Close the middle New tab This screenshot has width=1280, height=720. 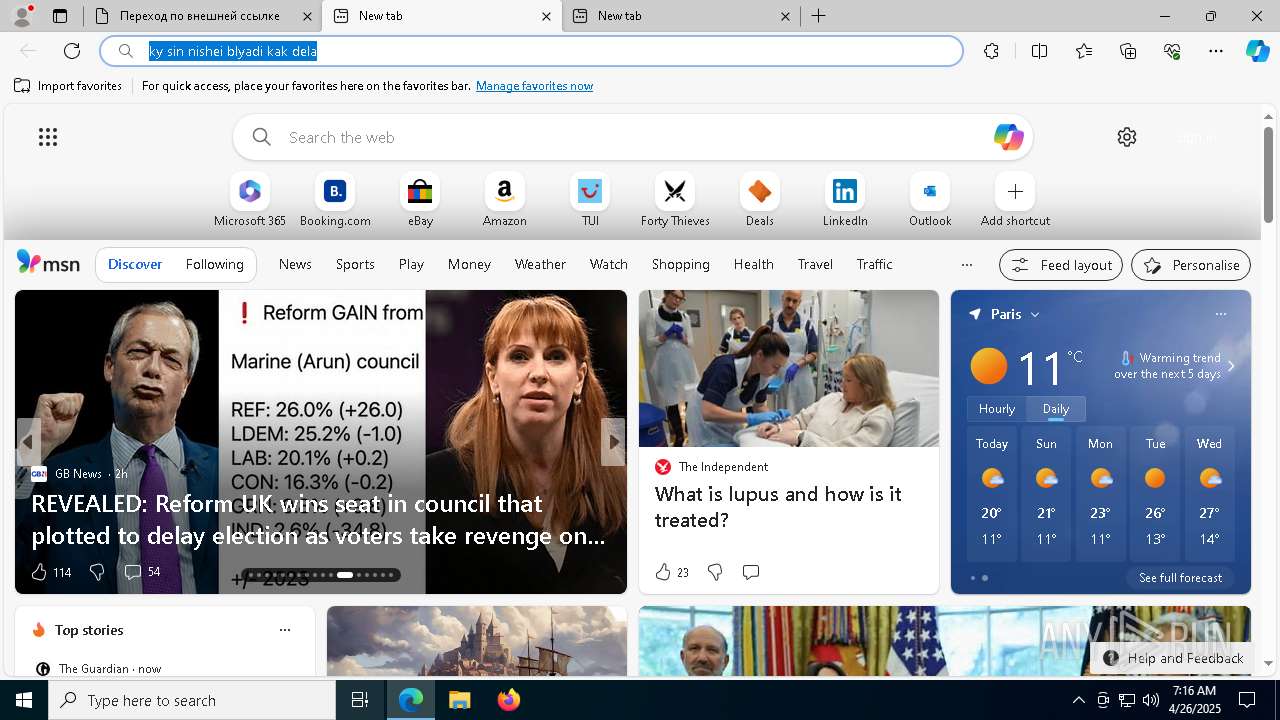(x=546, y=16)
